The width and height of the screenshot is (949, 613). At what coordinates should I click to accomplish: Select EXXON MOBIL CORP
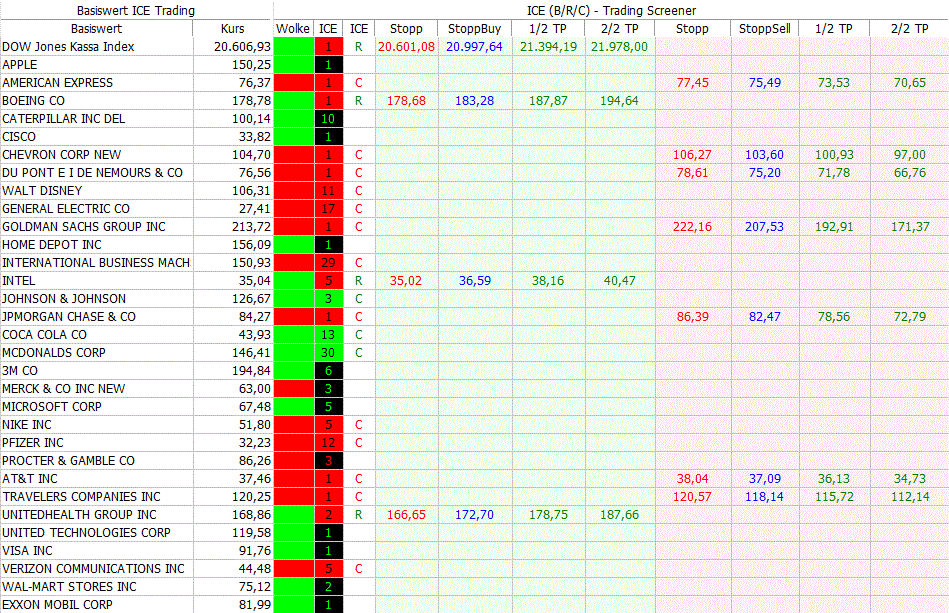click(57, 605)
